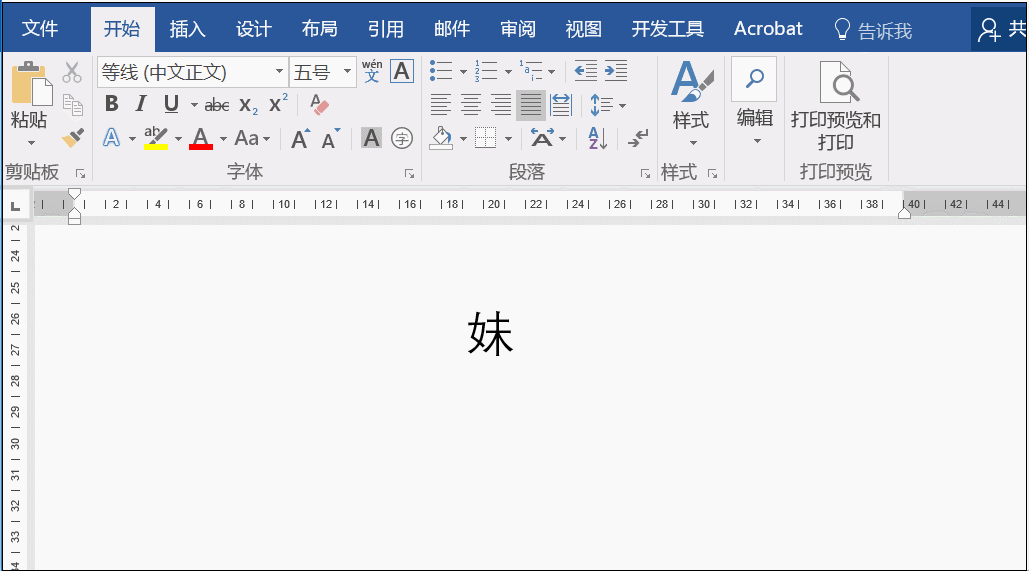Image resolution: width=1029 pixels, height=571 pixels.
Task: Center align text
Action: coord(471,104)
